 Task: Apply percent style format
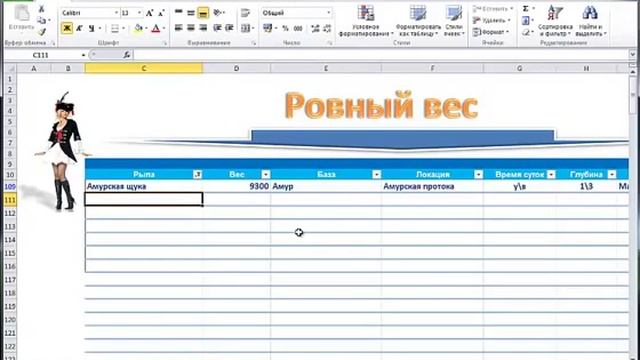tap(285, 28)
